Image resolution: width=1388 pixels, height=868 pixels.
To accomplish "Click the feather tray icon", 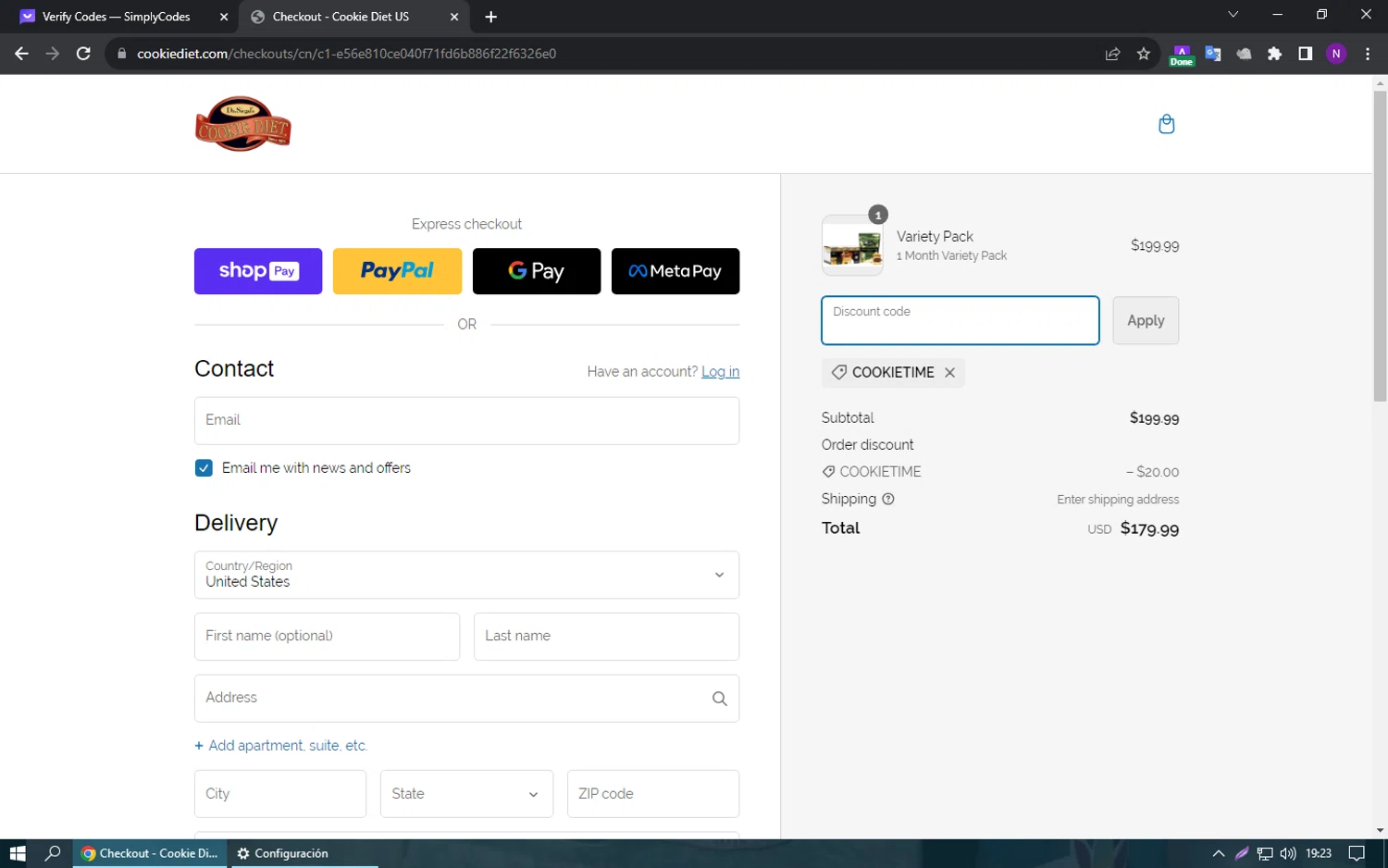I will [1242, 853].
